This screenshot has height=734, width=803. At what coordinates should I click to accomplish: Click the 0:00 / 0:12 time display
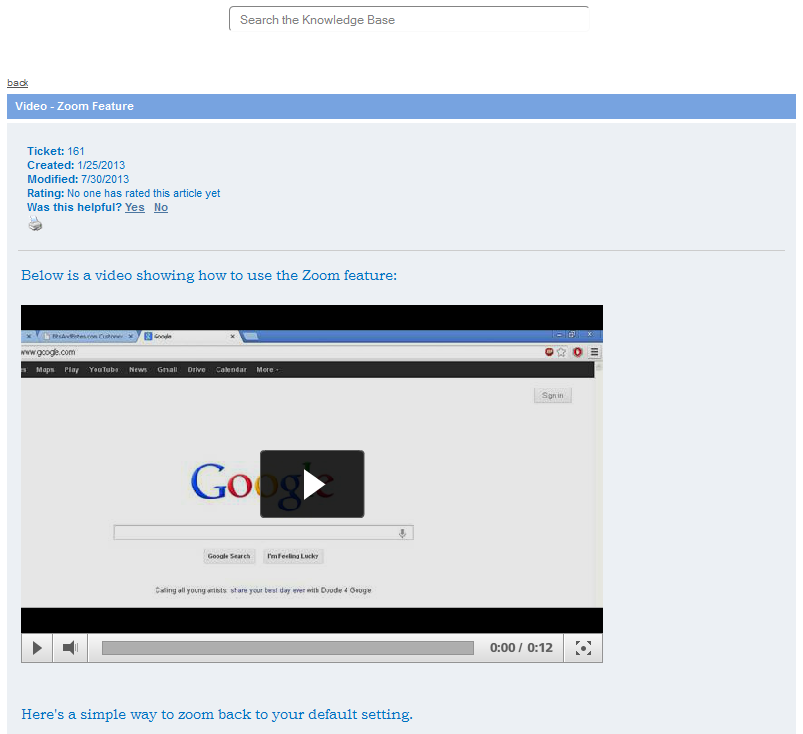pyautogui.click(x=521, y=648)
